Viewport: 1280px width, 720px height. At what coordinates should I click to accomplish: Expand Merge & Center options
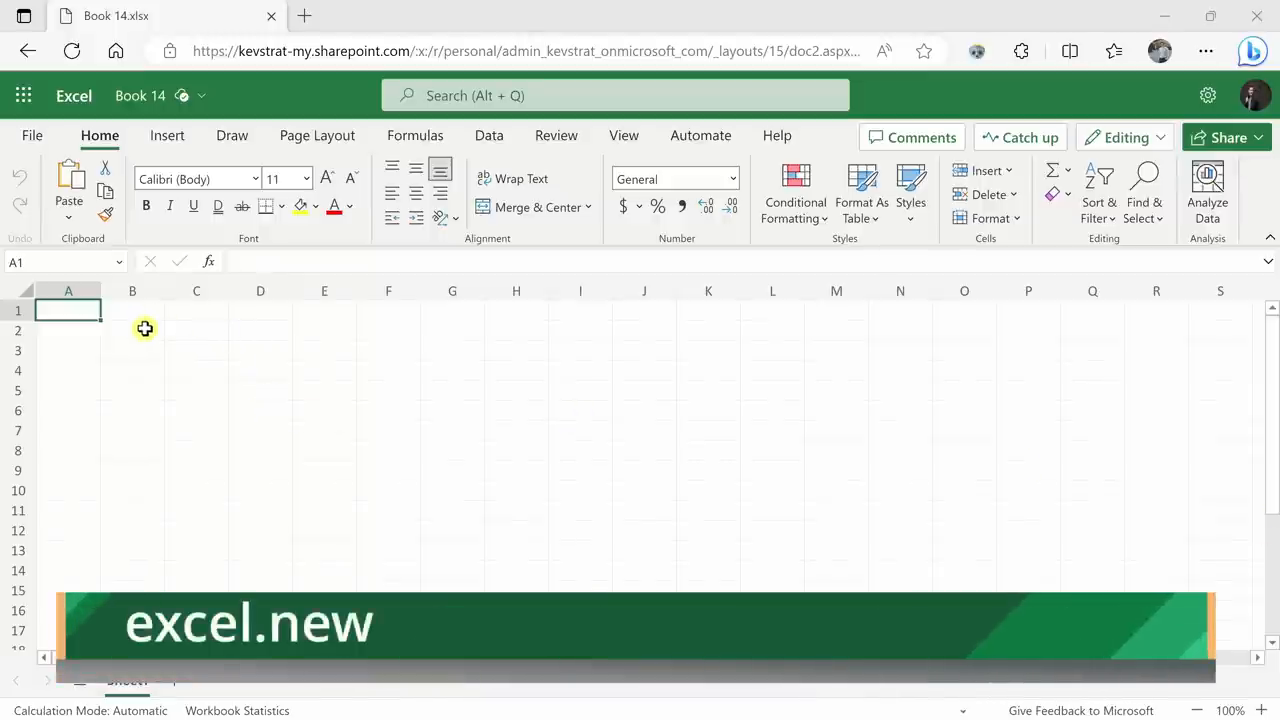[x=588, y=207]
